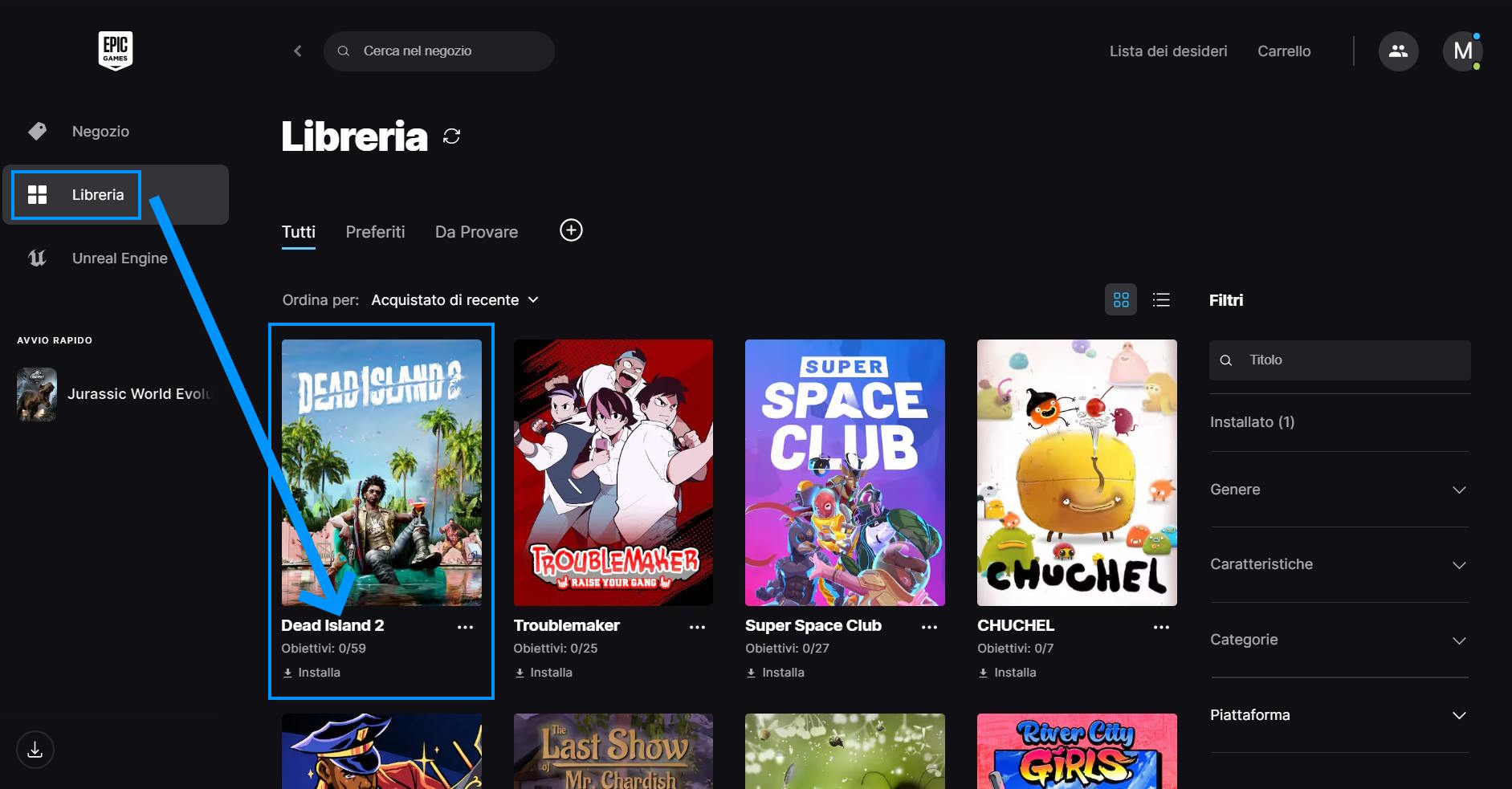The image size is (1512, 789).
Task: Switch to grid view
Action: click(x=1121, y=299)
